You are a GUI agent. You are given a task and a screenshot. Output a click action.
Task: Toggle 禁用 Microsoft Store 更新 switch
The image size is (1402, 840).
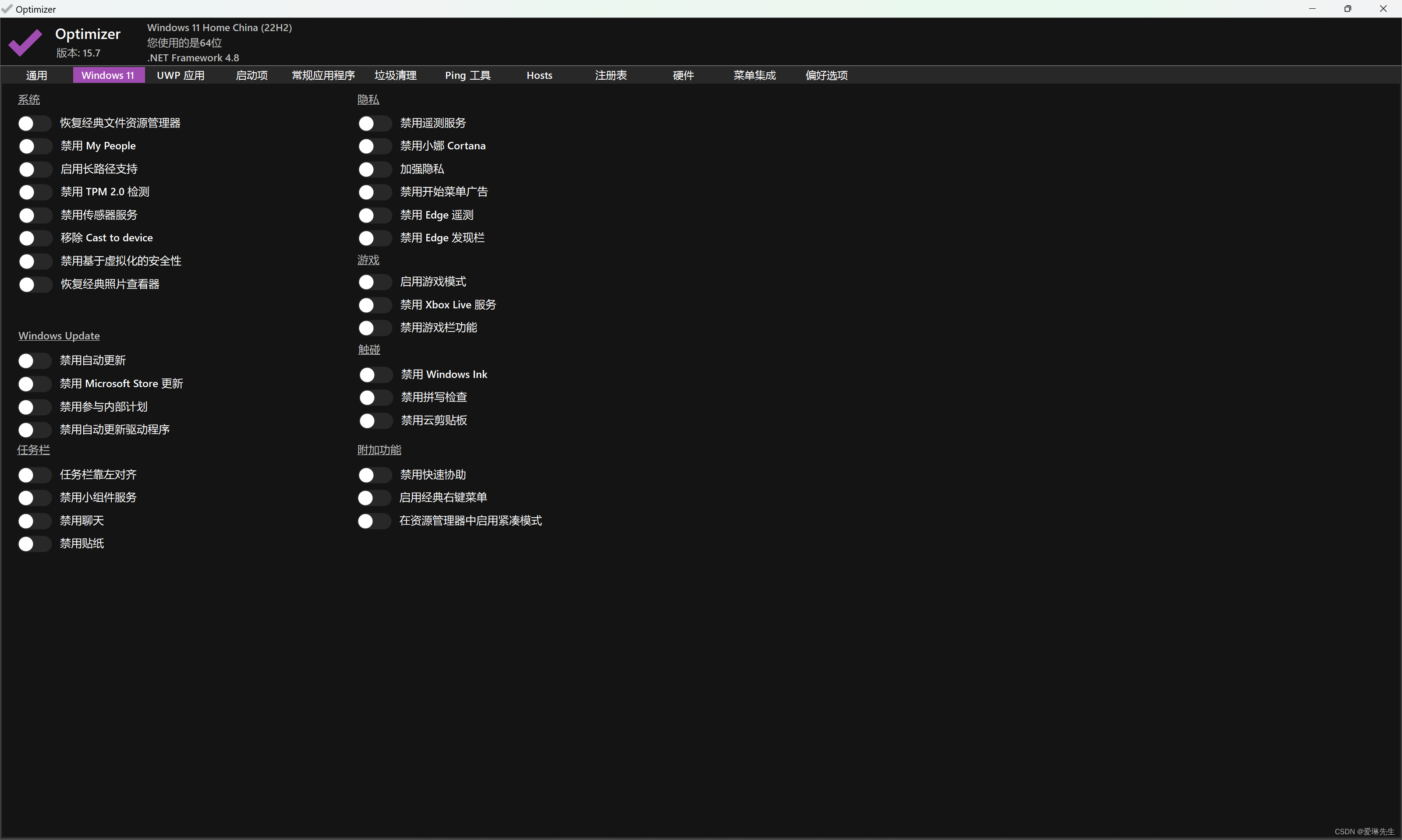[35, 384]
